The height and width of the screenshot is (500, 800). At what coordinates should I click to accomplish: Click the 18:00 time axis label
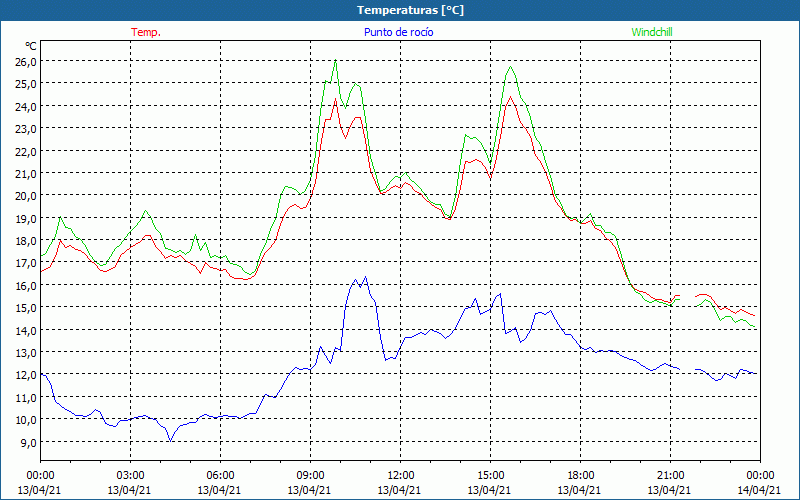(580, 476)
